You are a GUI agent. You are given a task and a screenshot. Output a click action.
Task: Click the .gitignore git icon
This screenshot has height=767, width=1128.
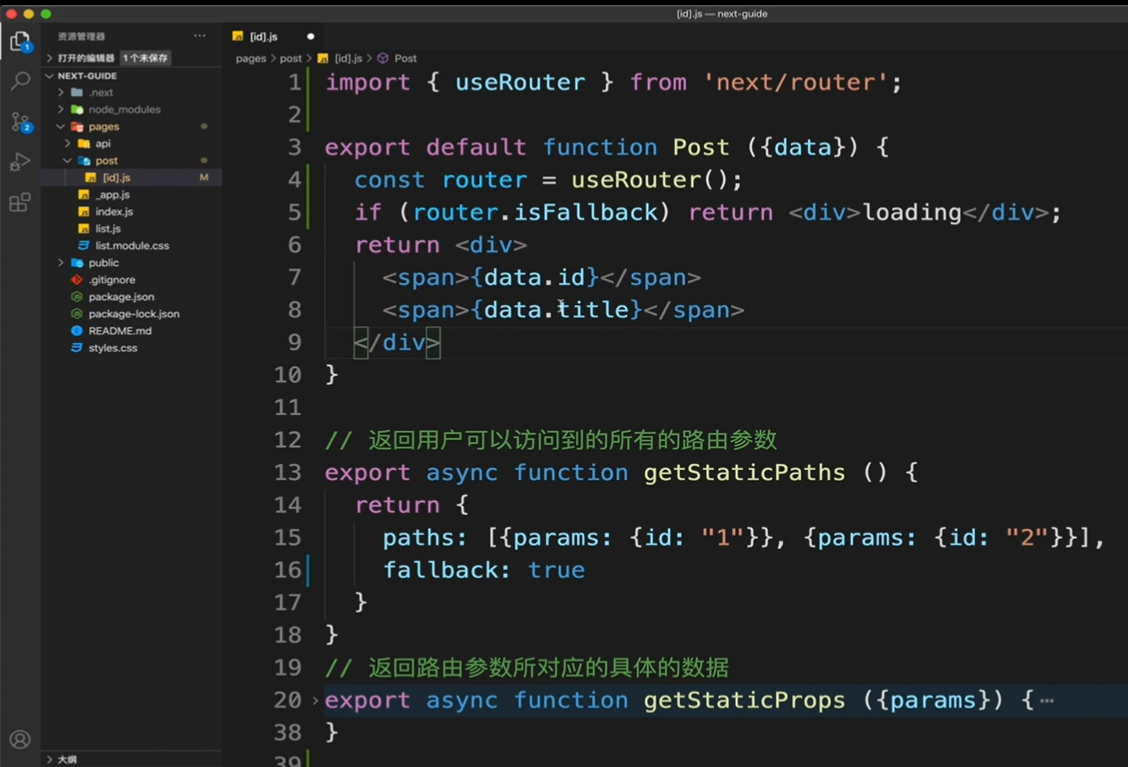77,280
